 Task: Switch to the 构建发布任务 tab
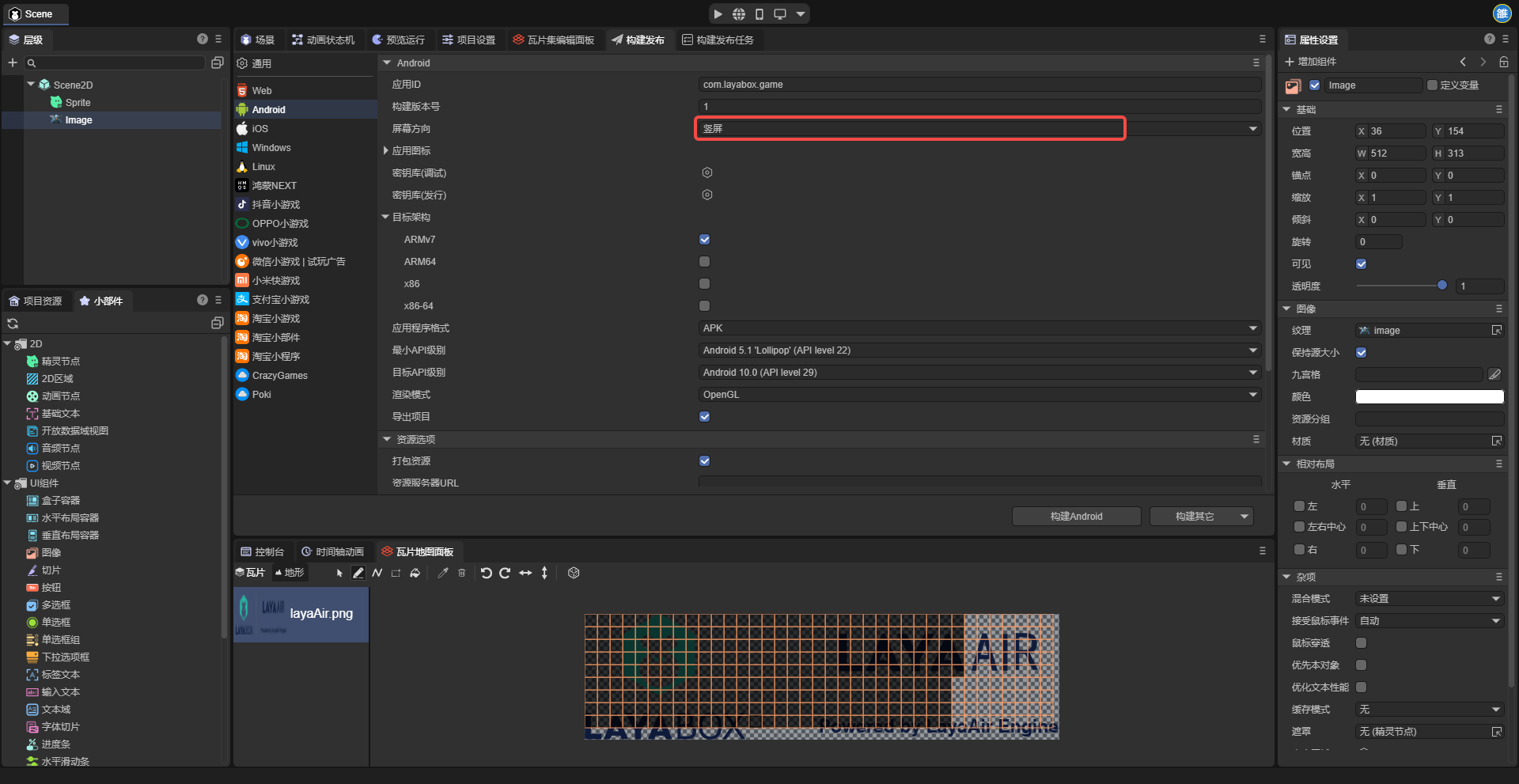718,40
